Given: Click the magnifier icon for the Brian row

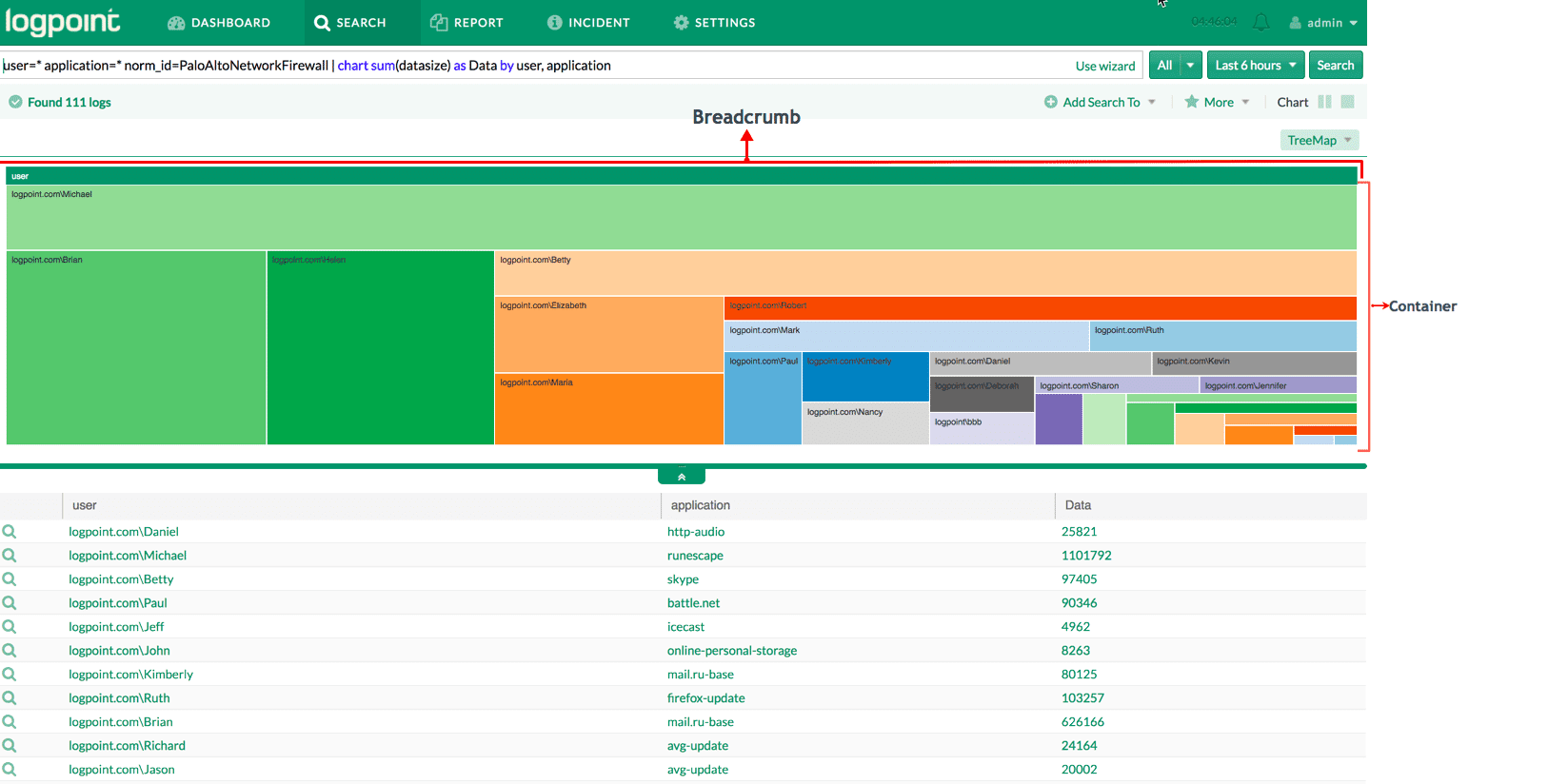Looking at the screenshot, I should 10,722.
